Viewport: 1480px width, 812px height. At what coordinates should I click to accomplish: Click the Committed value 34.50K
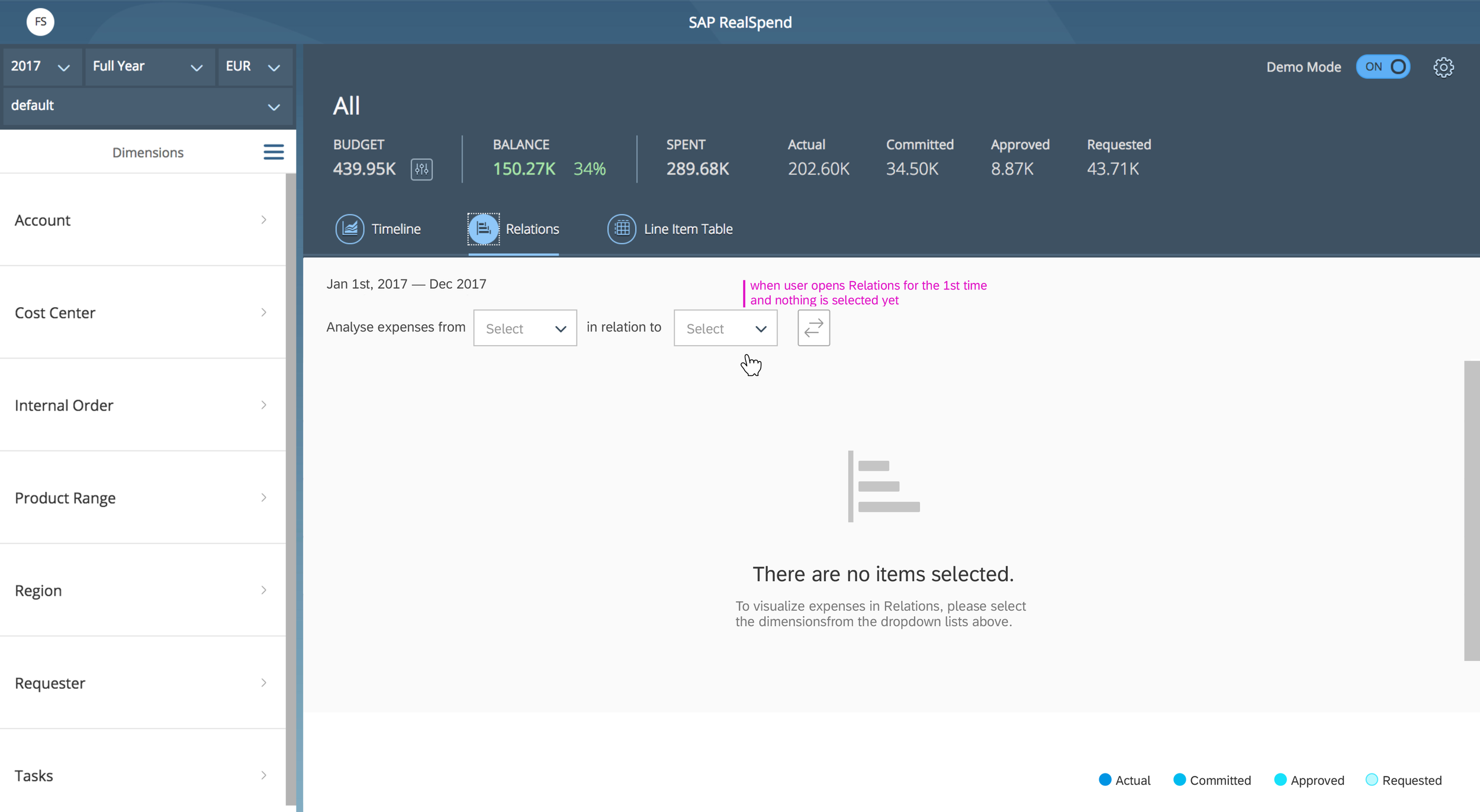[912, 169]
